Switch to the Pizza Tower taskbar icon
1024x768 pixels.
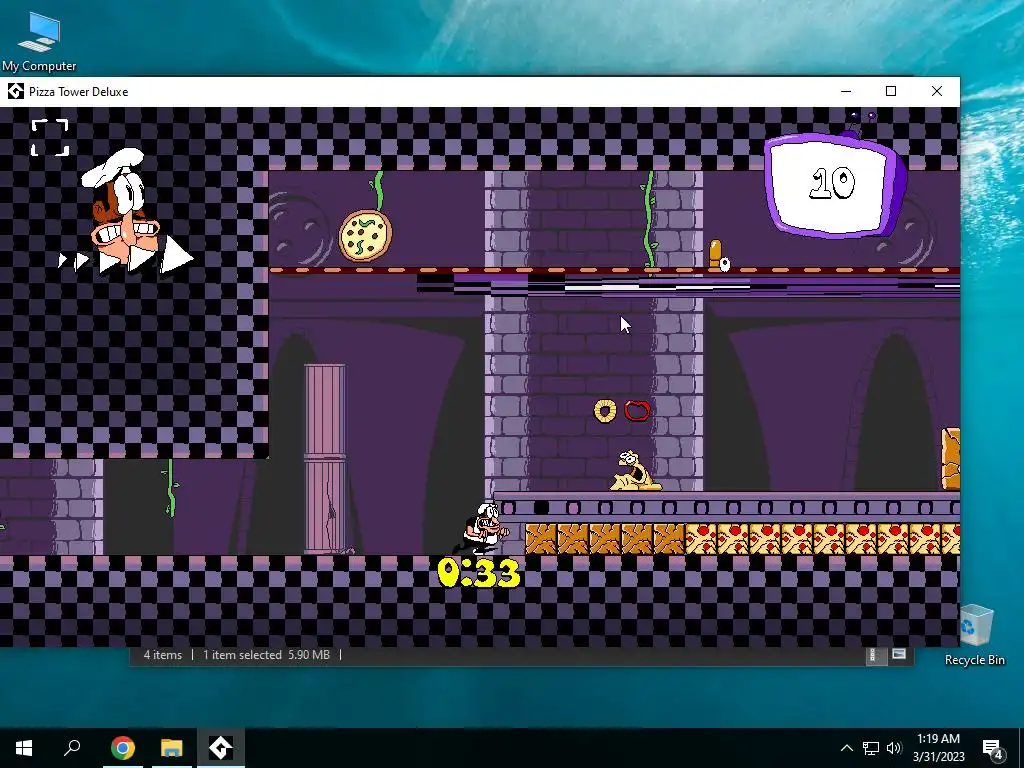(x=221, y=748)
